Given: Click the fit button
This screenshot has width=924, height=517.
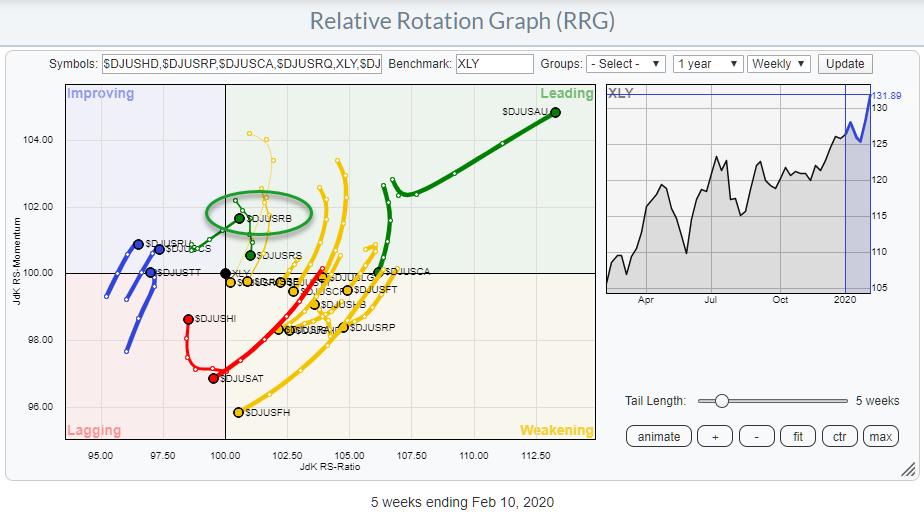Looking at the screenshot, I should click(796, 436).
